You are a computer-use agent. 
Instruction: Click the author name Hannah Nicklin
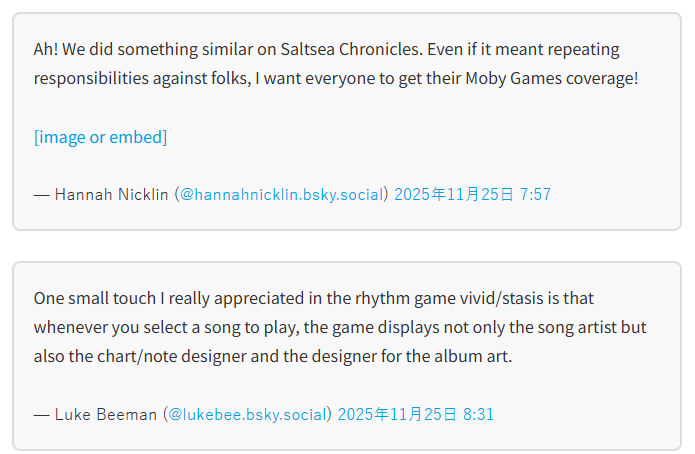tap(111, 194)
